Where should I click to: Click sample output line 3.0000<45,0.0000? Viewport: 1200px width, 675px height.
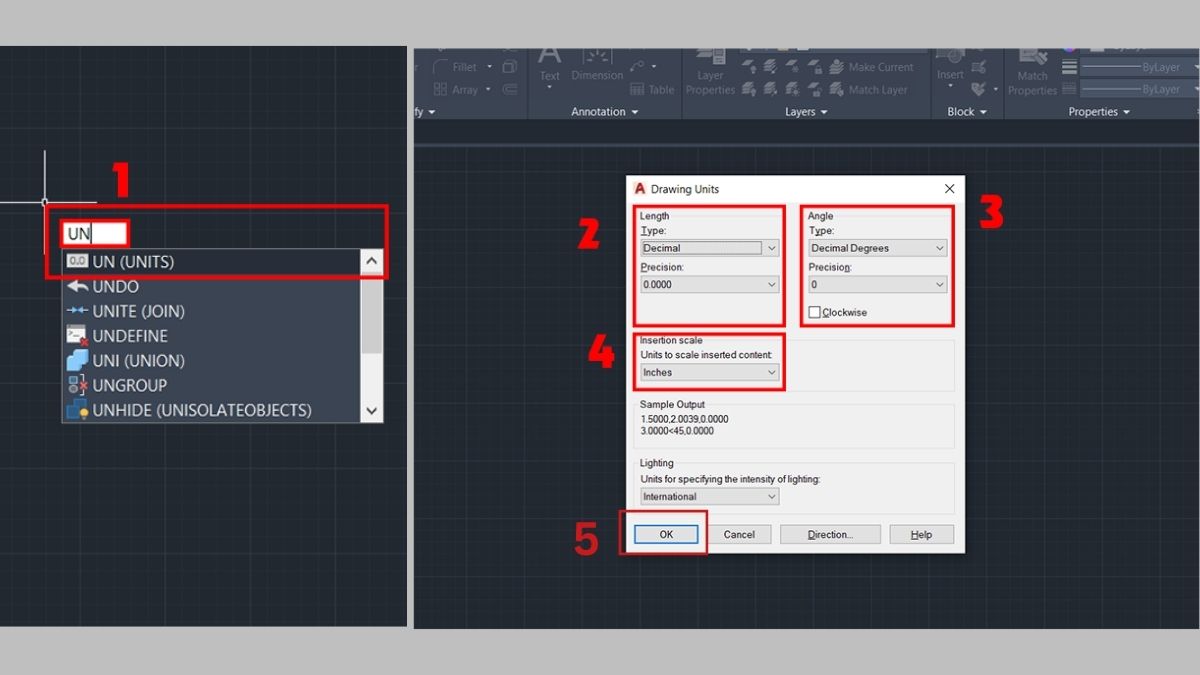[678, 431]
